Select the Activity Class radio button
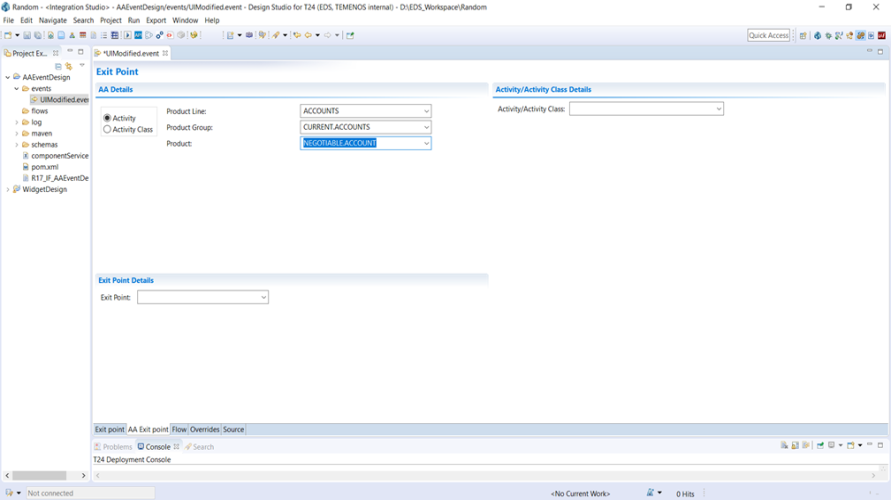Screen dimensions: 891x500 click(108, 129)
